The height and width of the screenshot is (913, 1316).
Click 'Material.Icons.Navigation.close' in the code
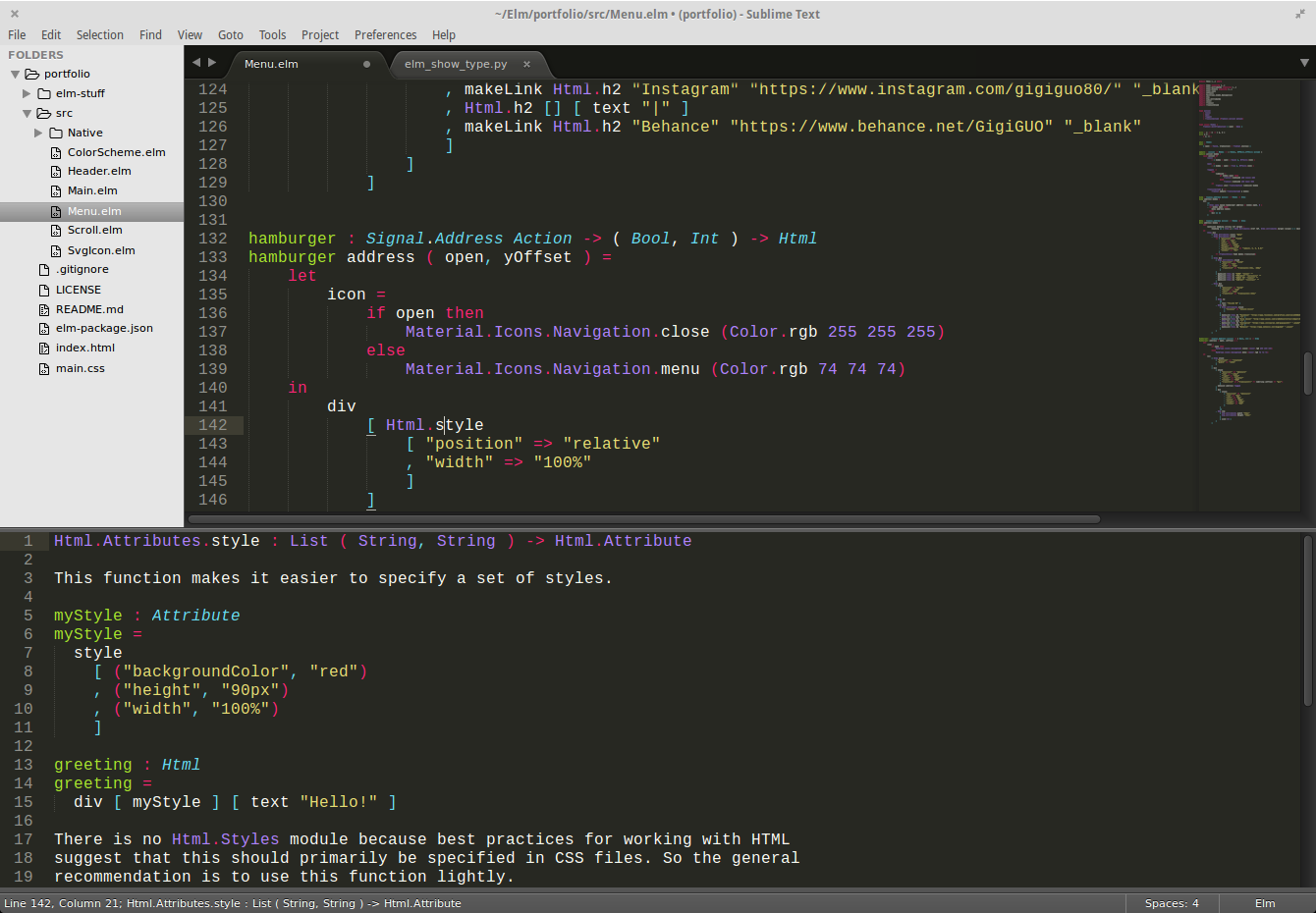click(x=557, y=332)
